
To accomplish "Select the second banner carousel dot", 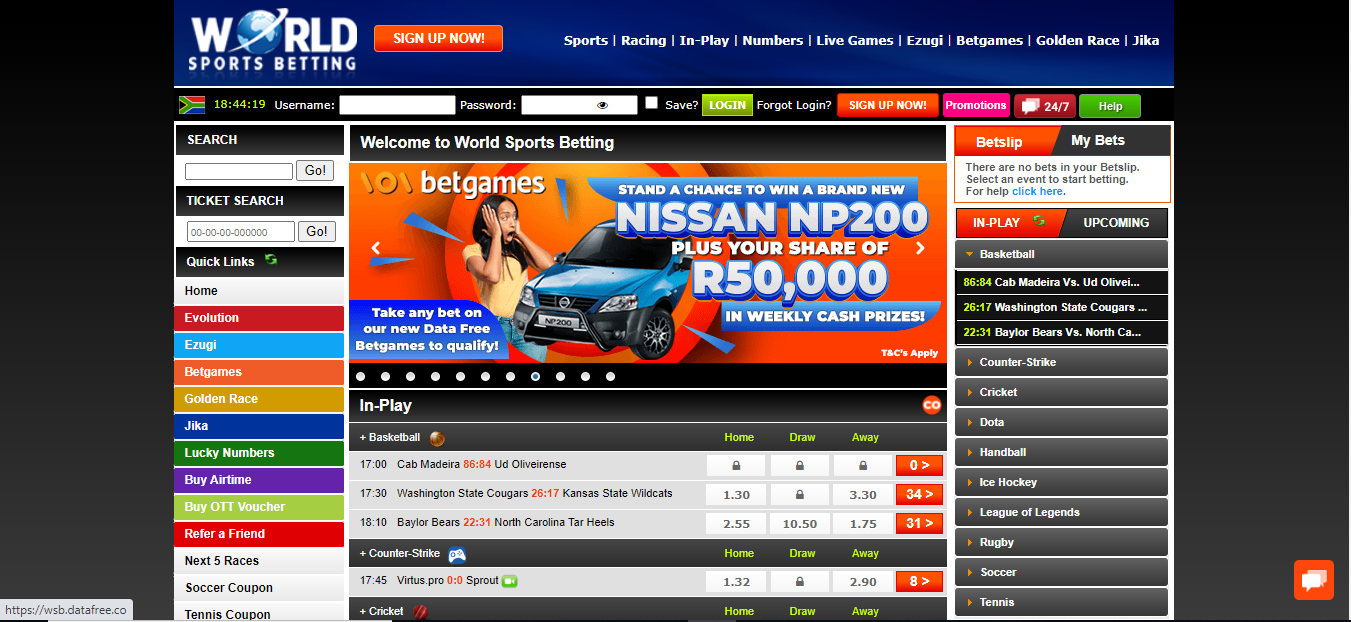I will coord(386,377).
